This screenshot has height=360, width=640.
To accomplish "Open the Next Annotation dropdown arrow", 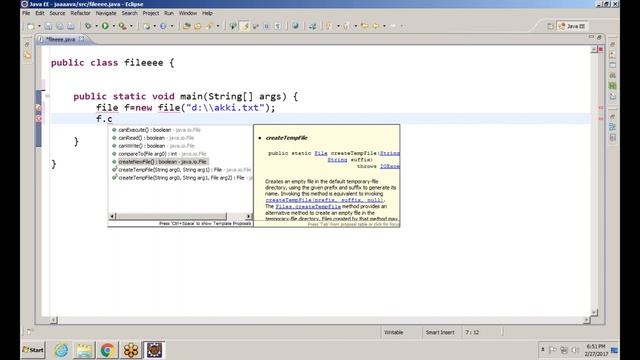I will pos(338,26).
